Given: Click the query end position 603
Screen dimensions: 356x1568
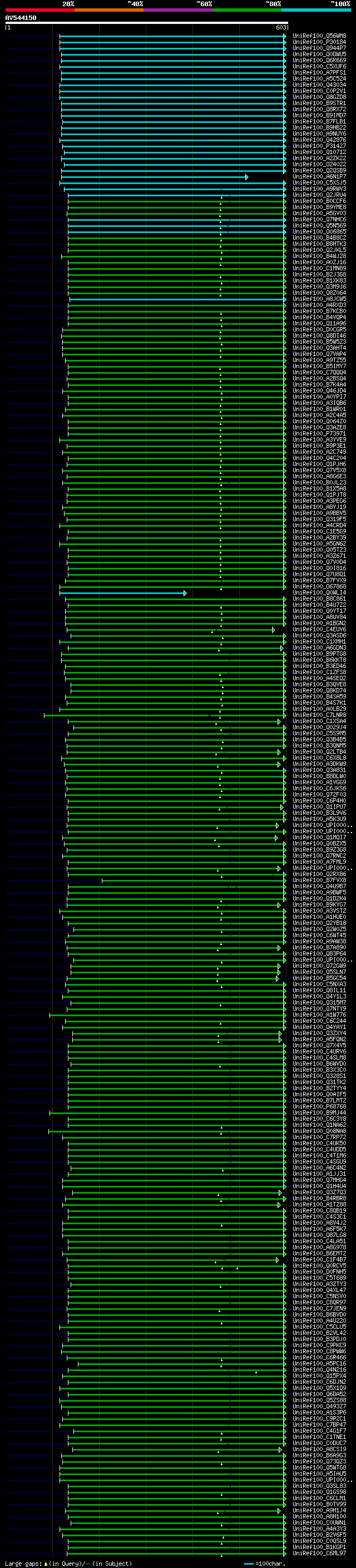Looking at the screenshot, I should coord(280,27).
